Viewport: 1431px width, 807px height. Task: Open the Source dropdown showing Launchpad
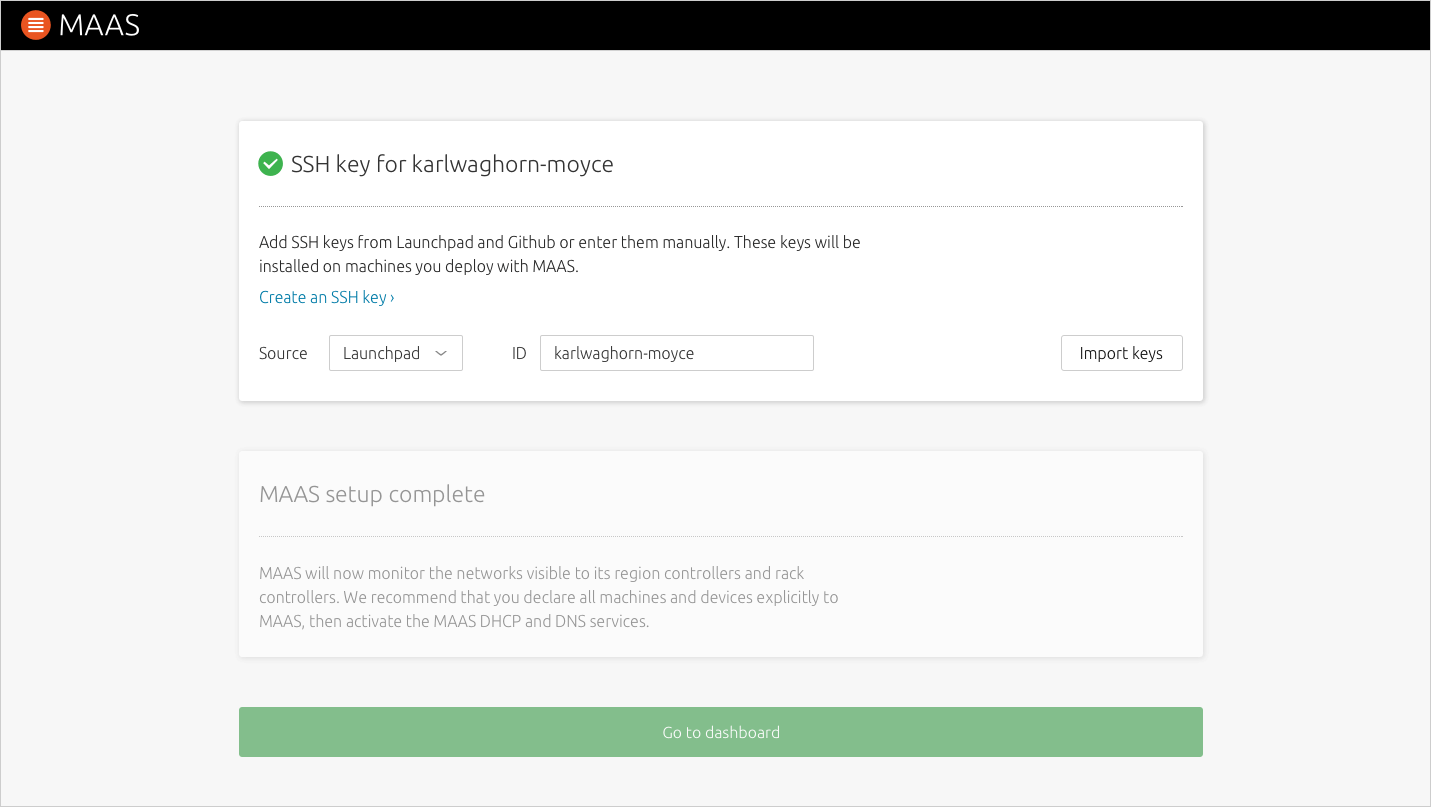coord(396,353)
